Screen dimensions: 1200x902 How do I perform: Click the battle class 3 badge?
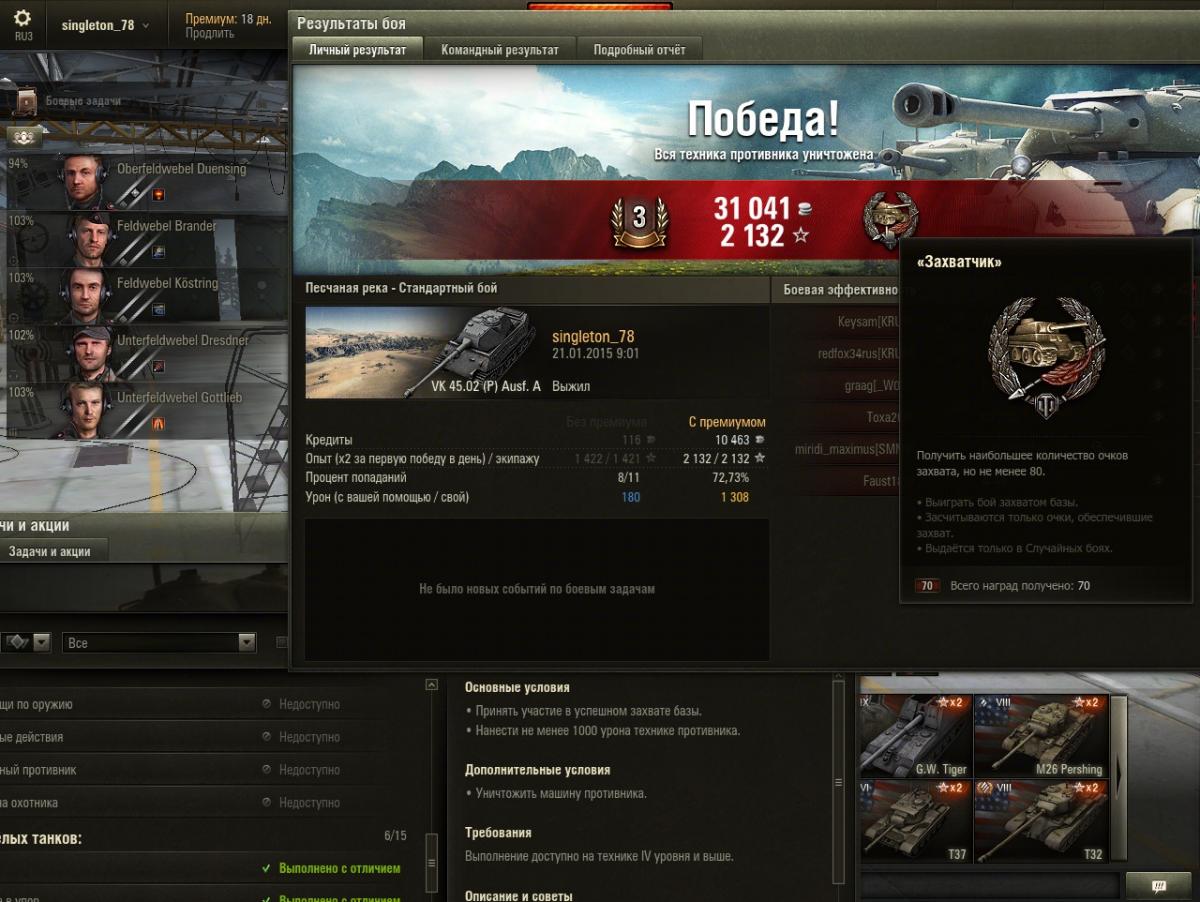638,221
